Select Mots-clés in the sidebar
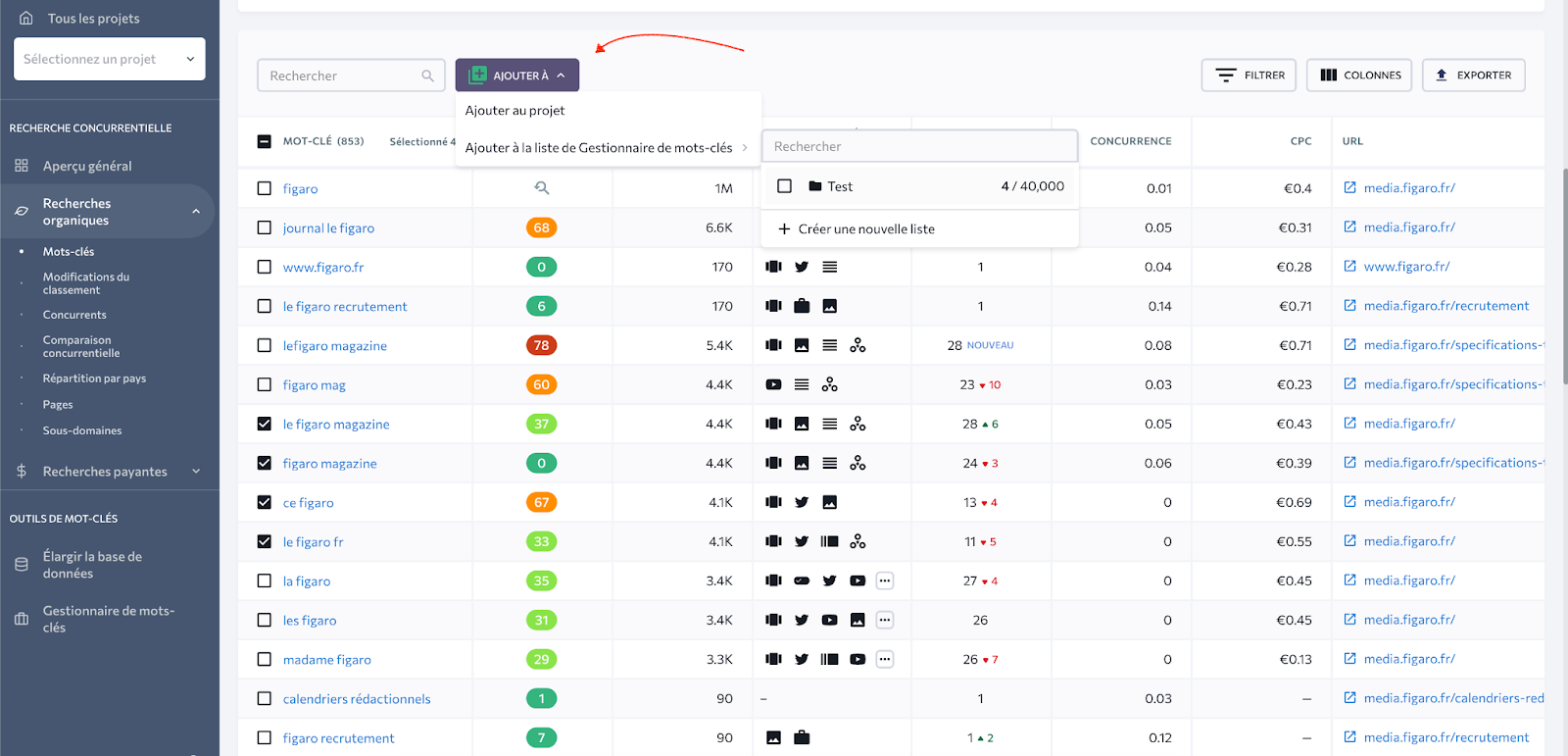The image size is (1568, 756). [x=69, y=252]
